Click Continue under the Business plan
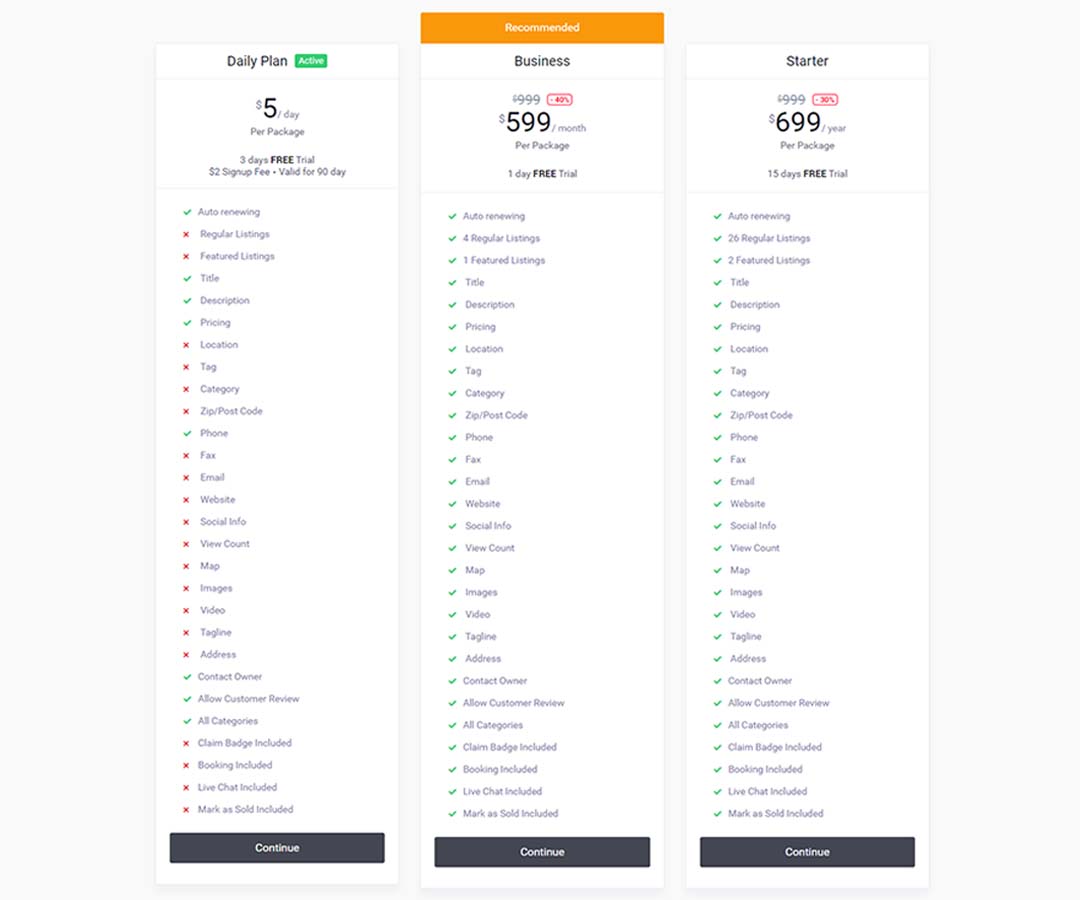Screen dimensions: 1080x900 (x=541, y=852)
